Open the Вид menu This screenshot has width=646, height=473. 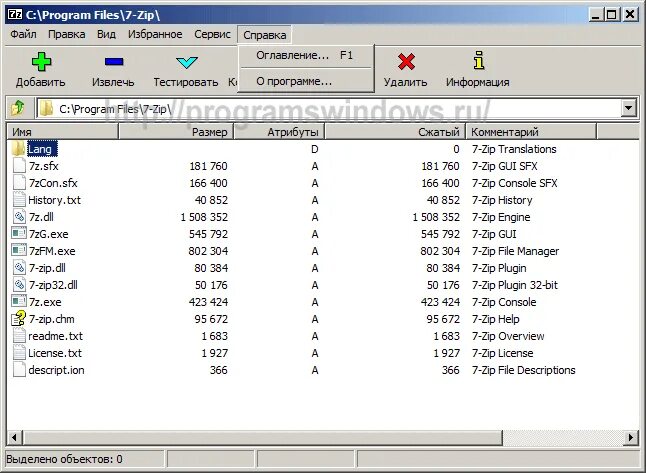pyautogui.click(x=106, y=34)
